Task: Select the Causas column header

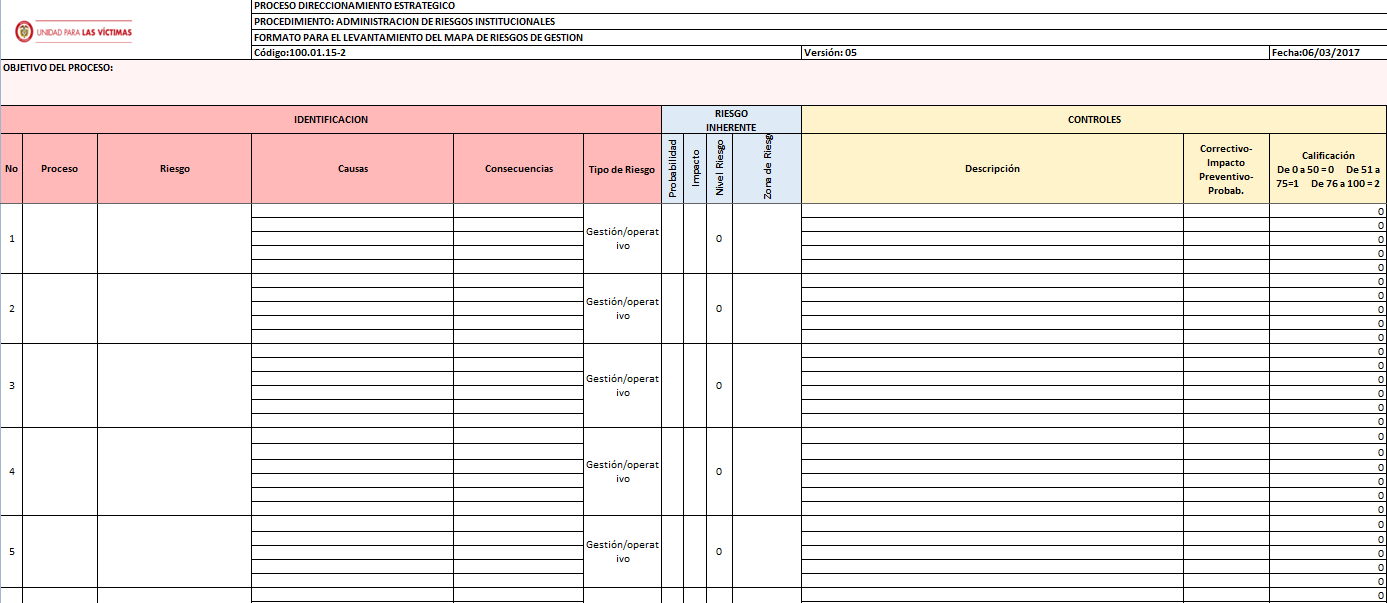Action: (353, 169)
